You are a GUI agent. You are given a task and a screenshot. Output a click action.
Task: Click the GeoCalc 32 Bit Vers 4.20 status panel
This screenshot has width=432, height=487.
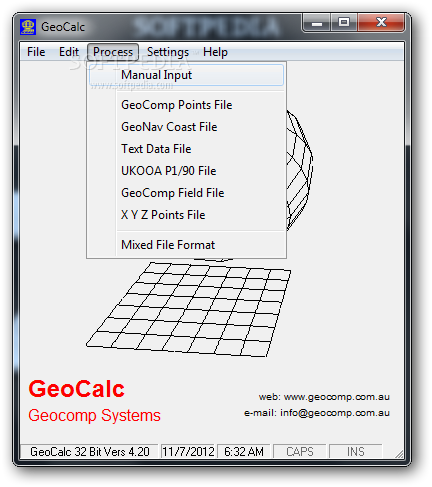point(89,452)
